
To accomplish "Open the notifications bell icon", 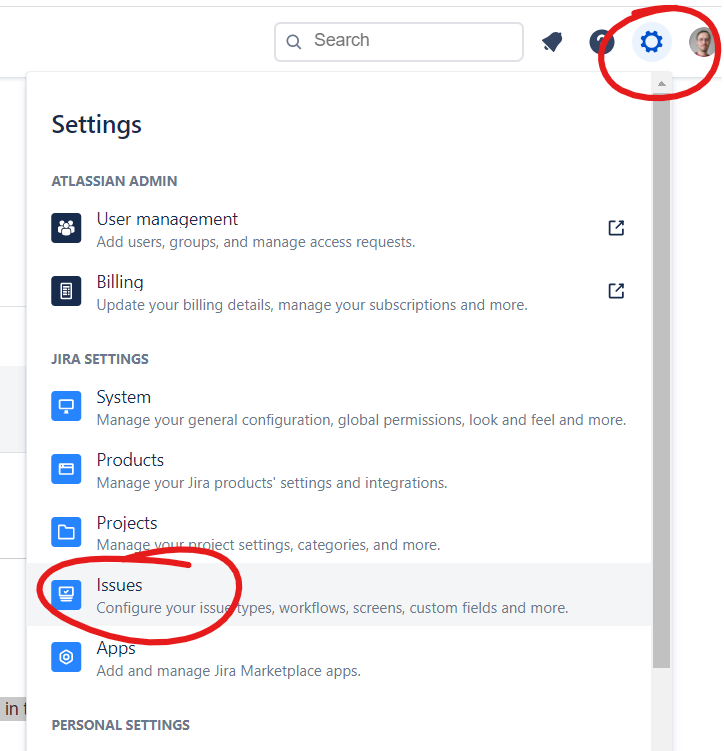I will tap(553, 42).
